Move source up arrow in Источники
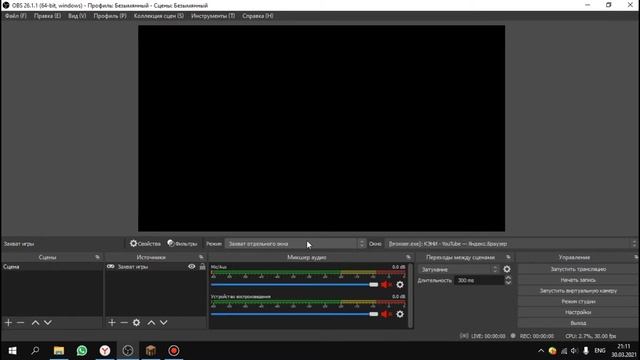 [151, 322]
